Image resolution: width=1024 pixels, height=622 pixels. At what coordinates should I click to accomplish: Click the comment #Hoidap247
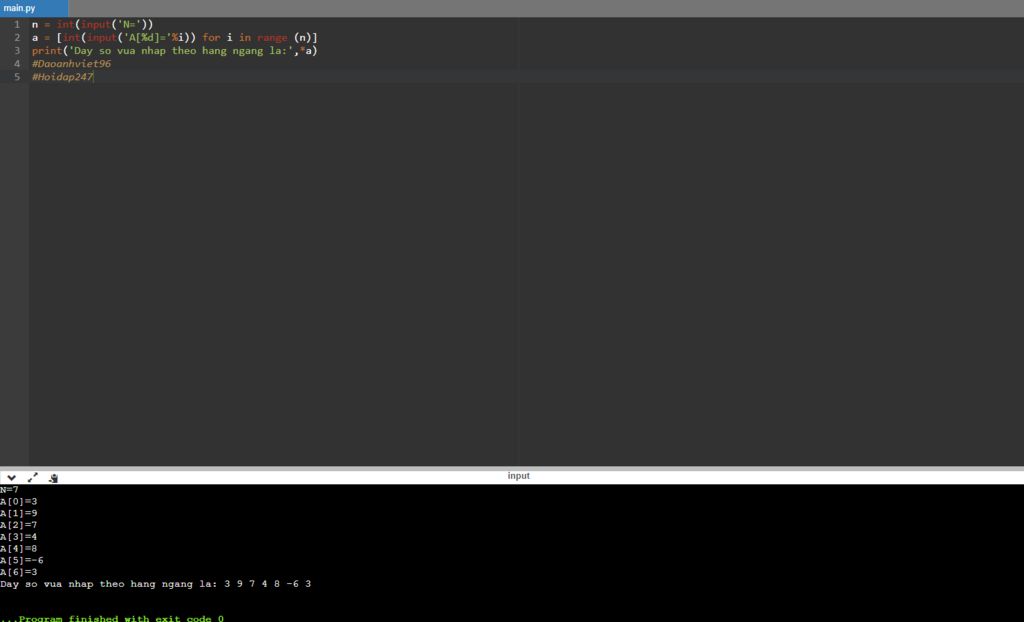(63, 76)
